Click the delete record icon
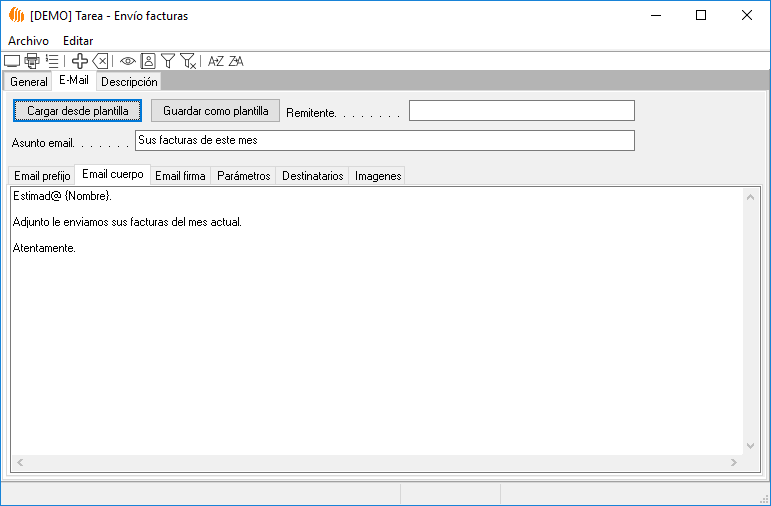The image size is (771, 506). pos(100,61)
